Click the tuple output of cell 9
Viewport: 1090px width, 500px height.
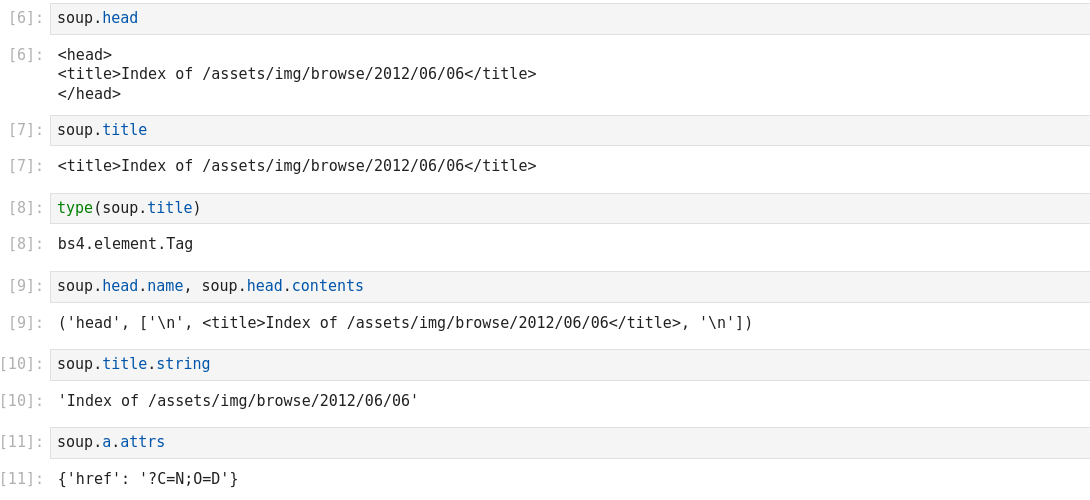coord(404,323)
